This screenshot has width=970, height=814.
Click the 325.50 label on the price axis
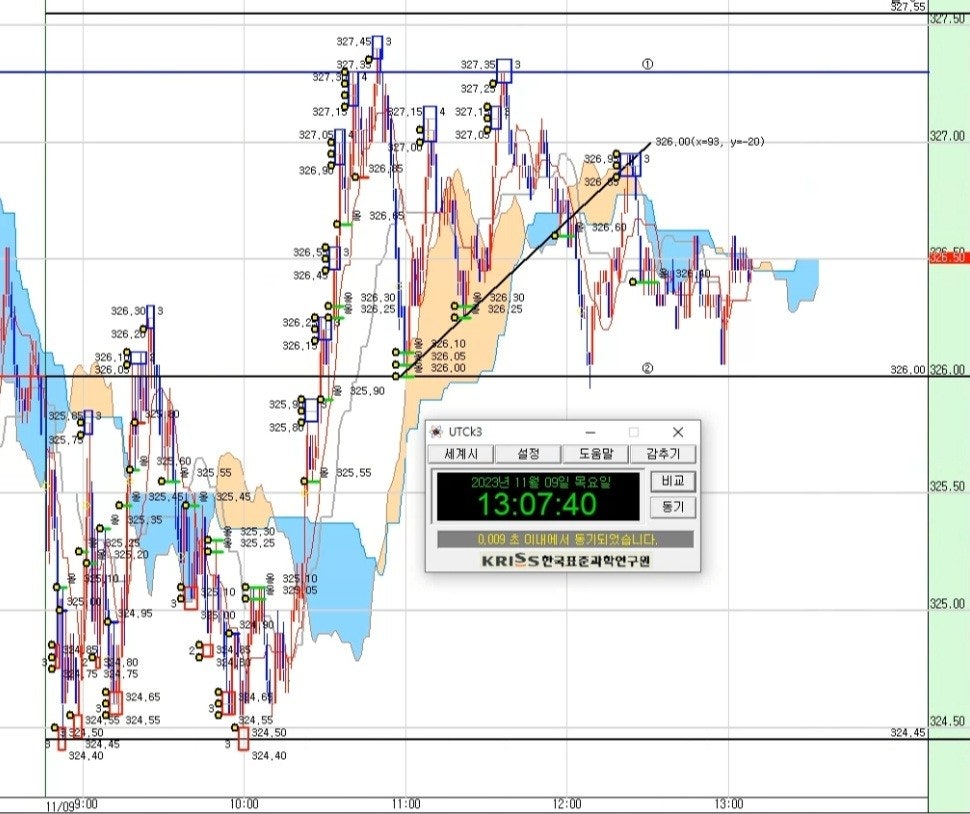946,487
